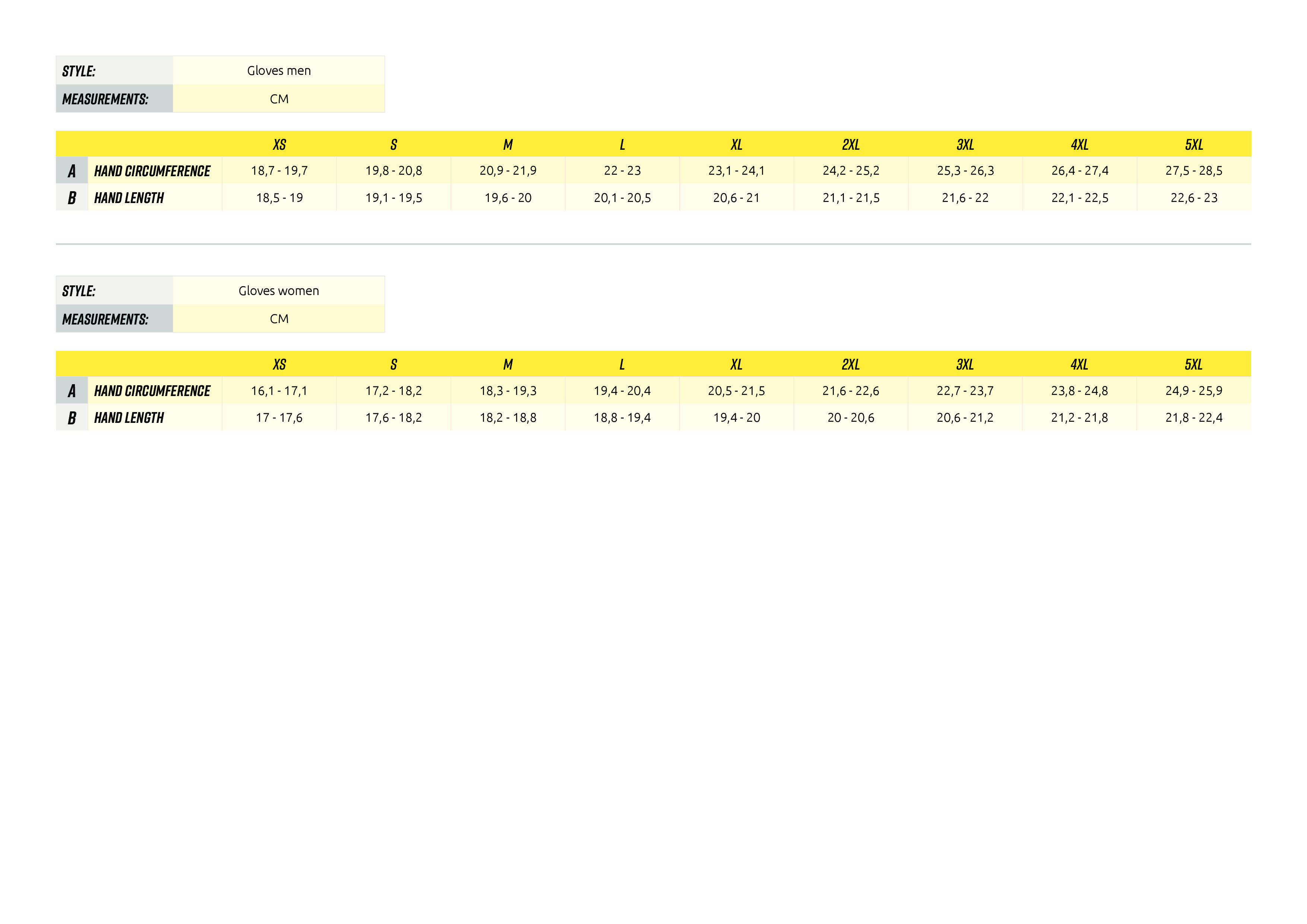
Task: Click the 5XL header in men's table
Action: (1194, 145)
